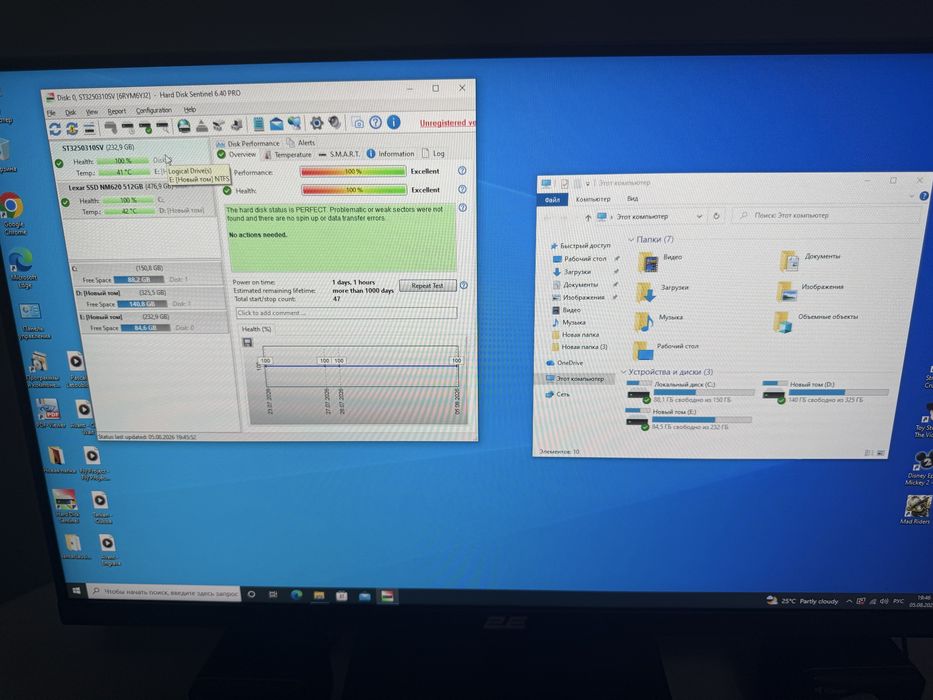
Task: Click the help icon beside Performance rating
Action: pos(462,171)
